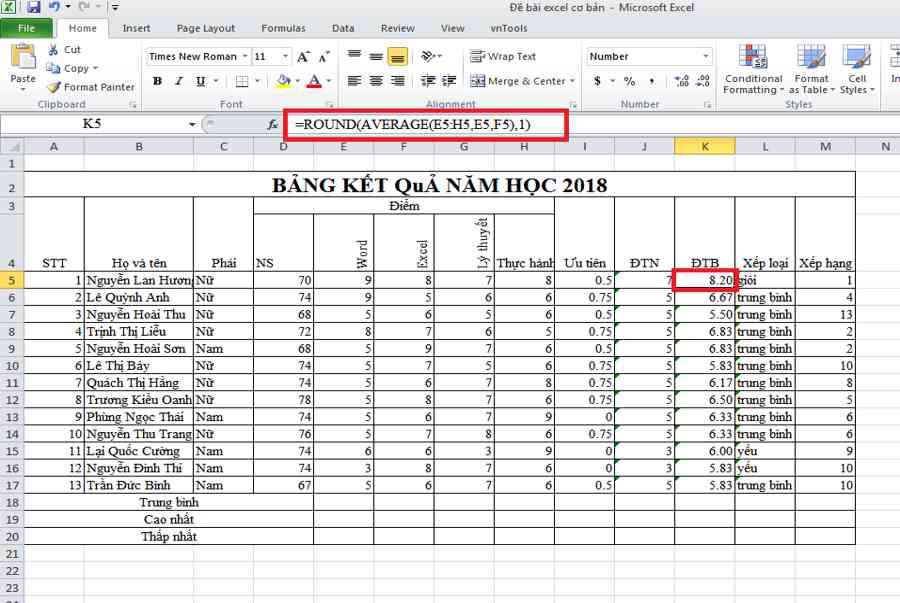Viewport: 900px width, 603px height.
Task: Switch to the vnTools tab
Action: [x=509, y=28]
